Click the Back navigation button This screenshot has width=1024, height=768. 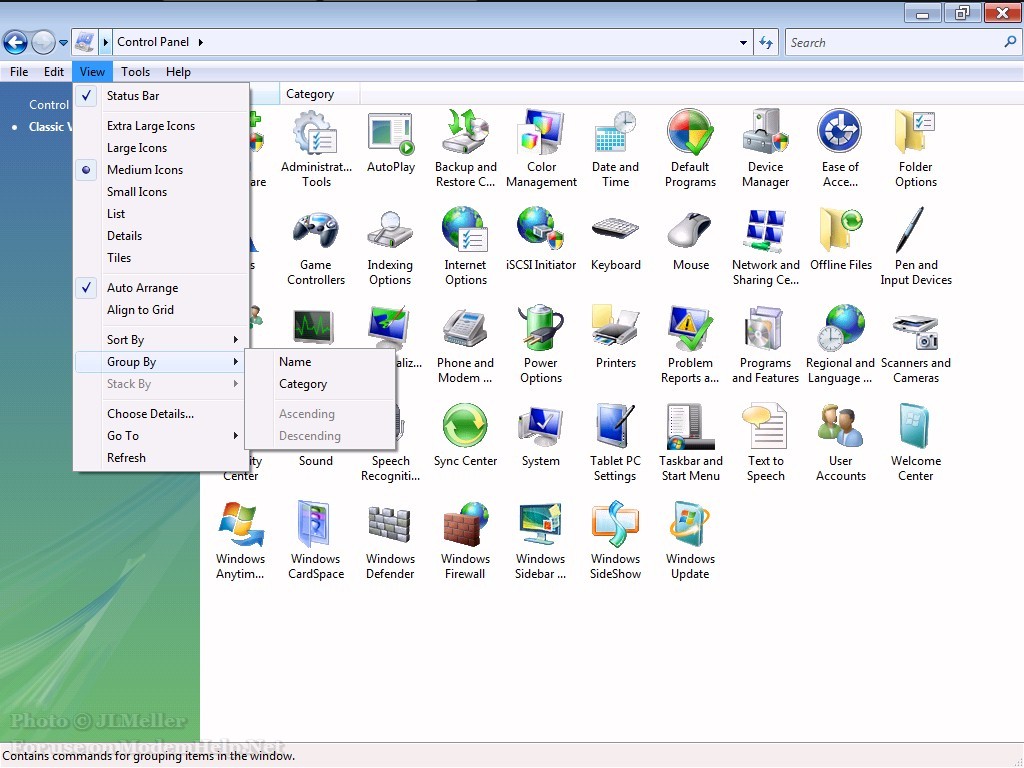(15, 42)
